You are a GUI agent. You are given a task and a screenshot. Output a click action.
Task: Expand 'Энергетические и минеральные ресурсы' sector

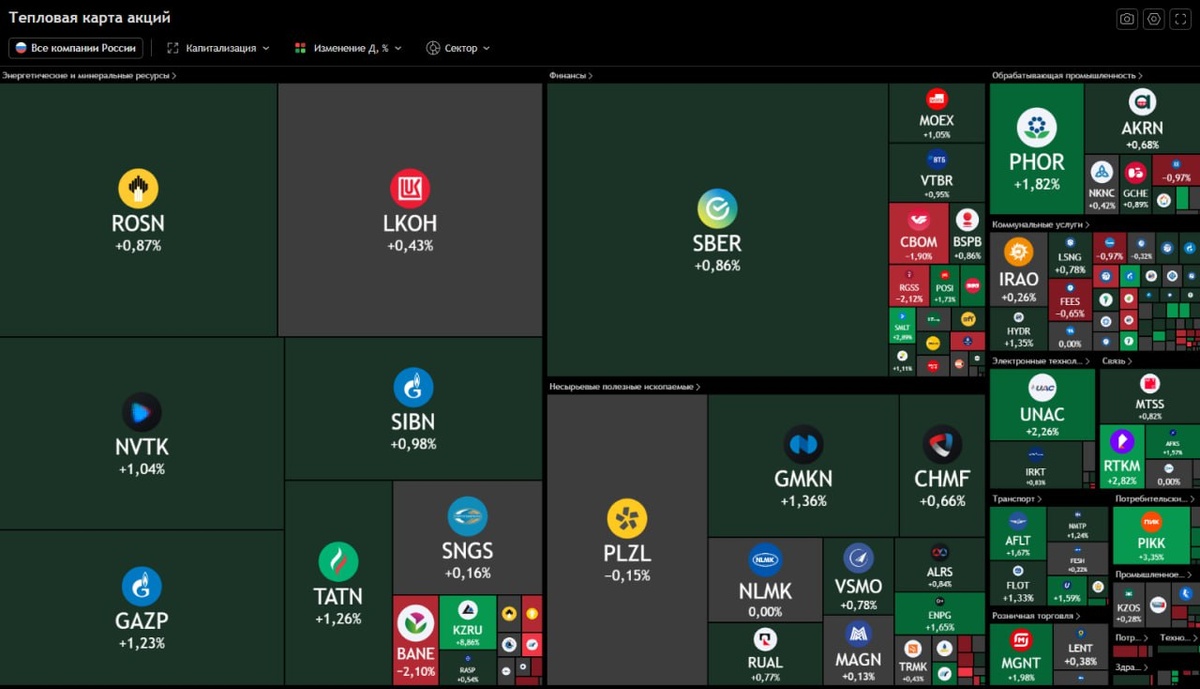(x=89, y=75)
